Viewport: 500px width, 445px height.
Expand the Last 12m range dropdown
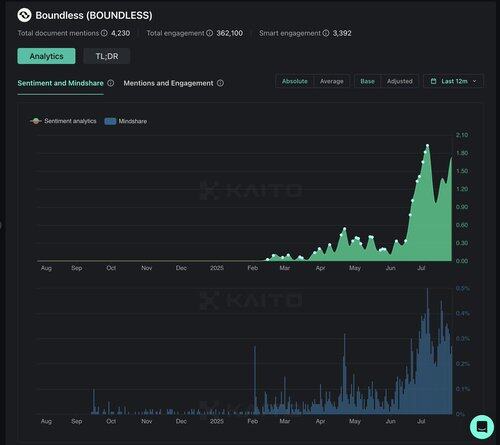[x=453, y=81]
